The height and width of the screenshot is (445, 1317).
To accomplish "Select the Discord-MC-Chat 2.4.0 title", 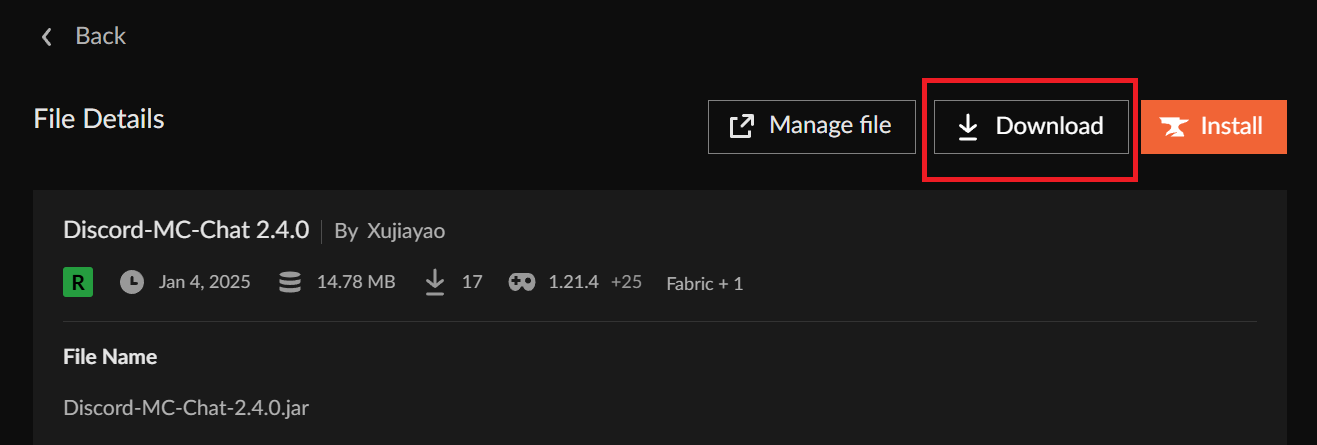I will [x=186, y=230].
